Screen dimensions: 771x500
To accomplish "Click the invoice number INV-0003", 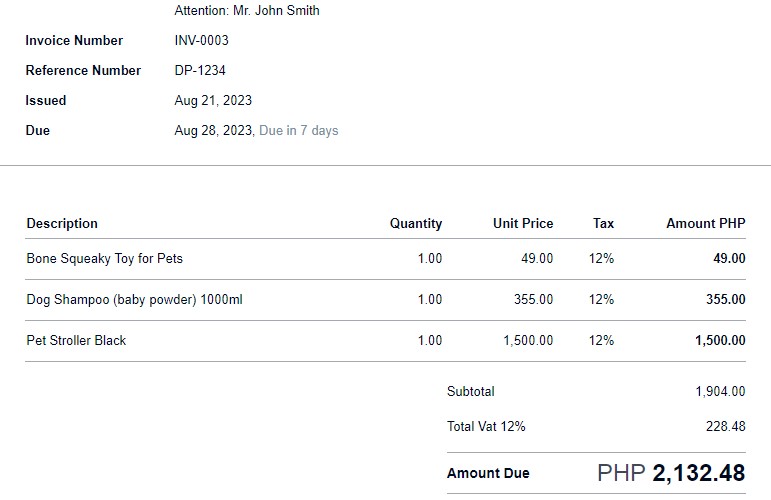I will point(201,41).
